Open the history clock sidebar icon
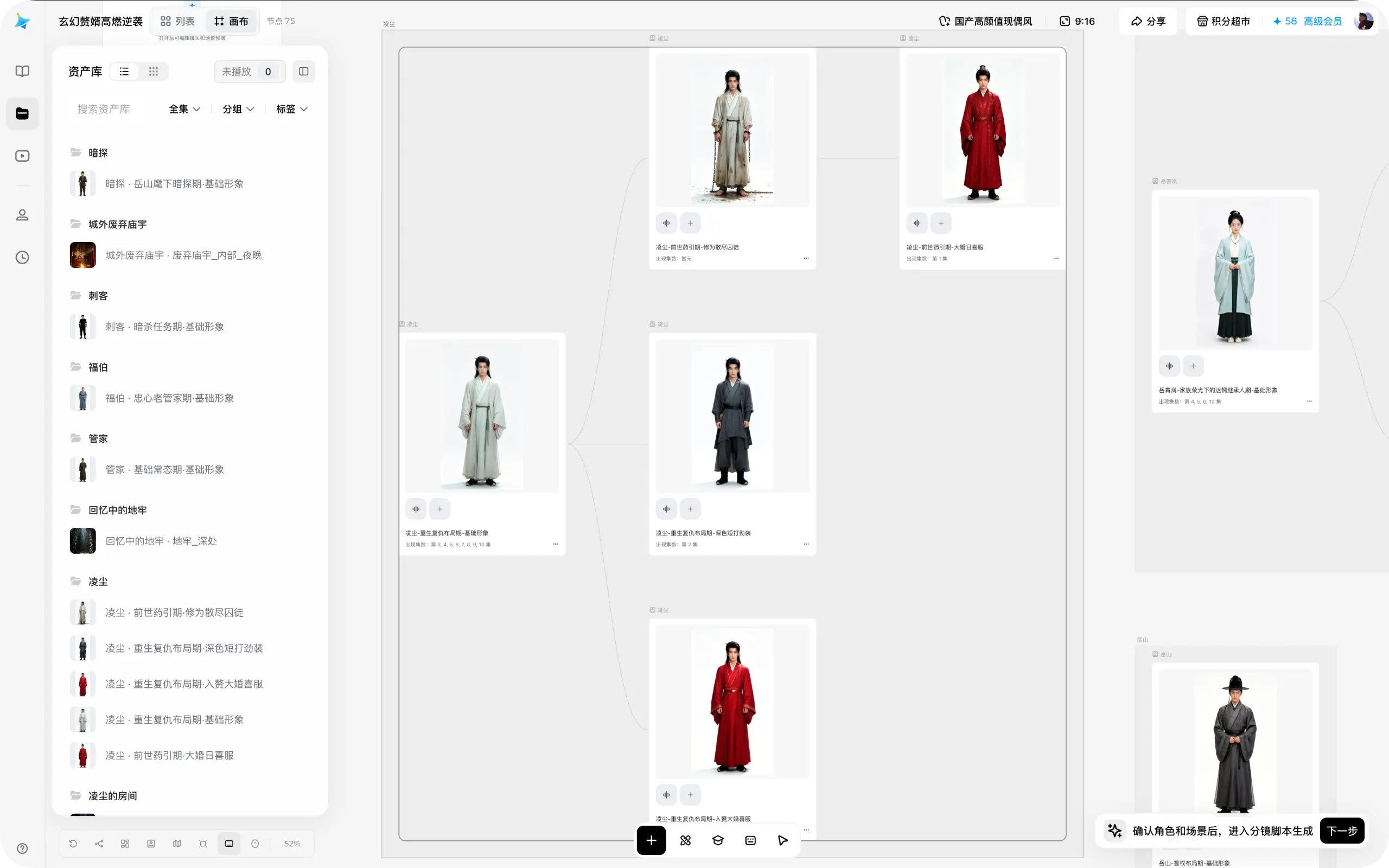 22,257
